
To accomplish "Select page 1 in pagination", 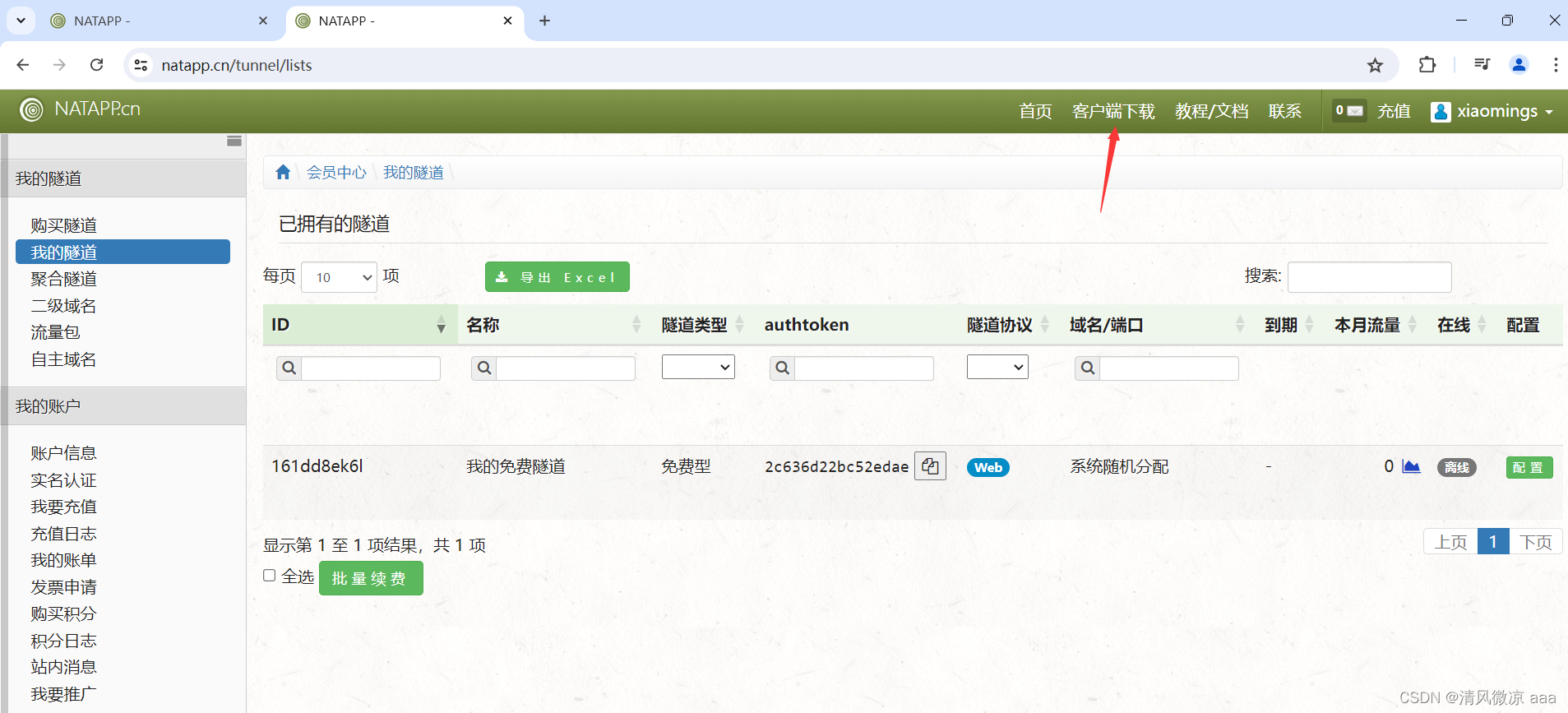I will [1493, 542].
